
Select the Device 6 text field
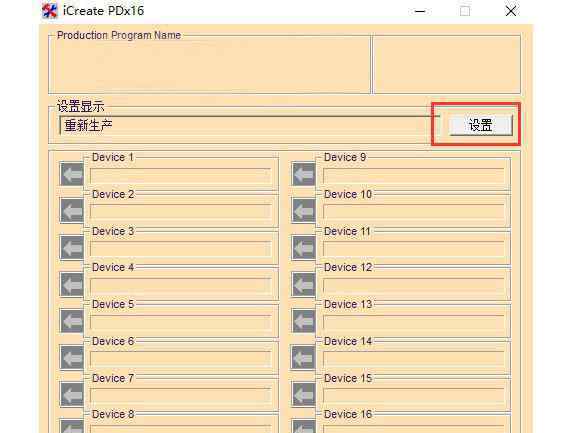coord(180,359)
